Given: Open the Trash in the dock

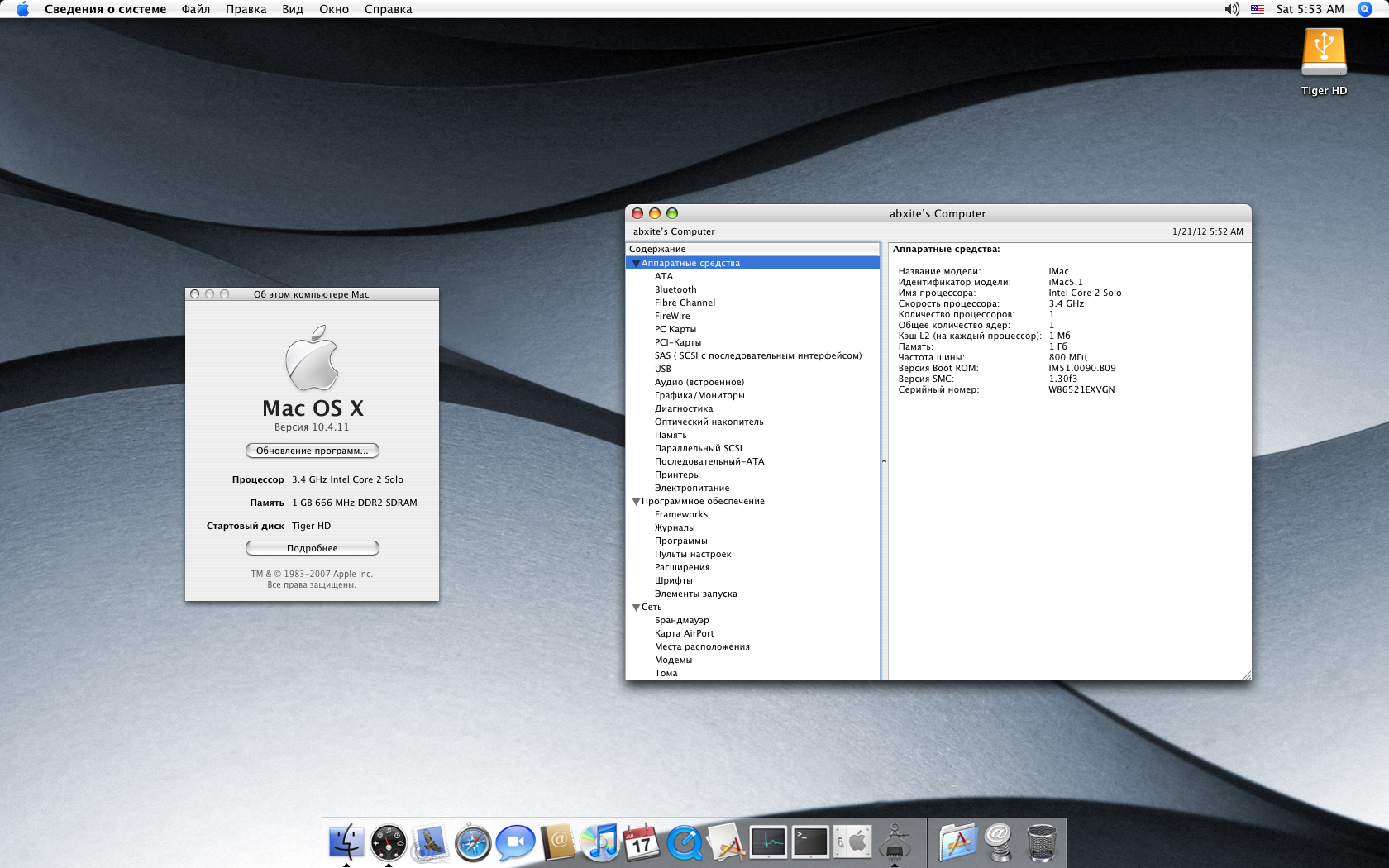Looking at the screenshot, I should pyautogui.click(x=1042, y=843).
